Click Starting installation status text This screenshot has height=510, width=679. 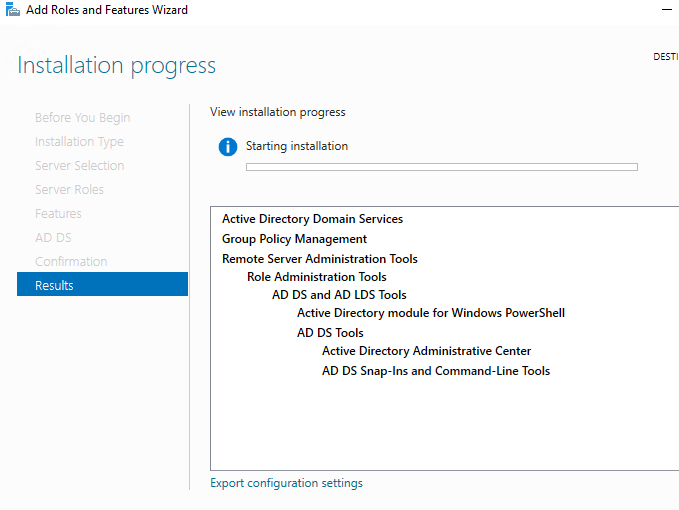coord(297,146)
